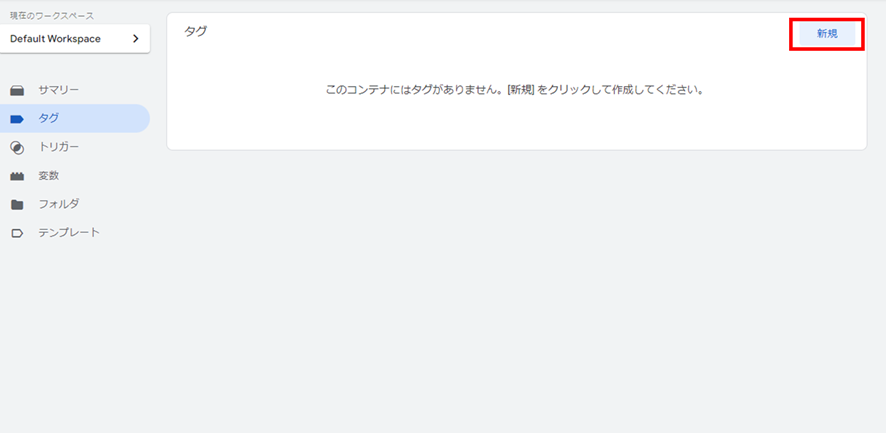Expand the workspace chevron arrow
The height and width of the screenshot is (433, 886).
(x=136, y=39)
